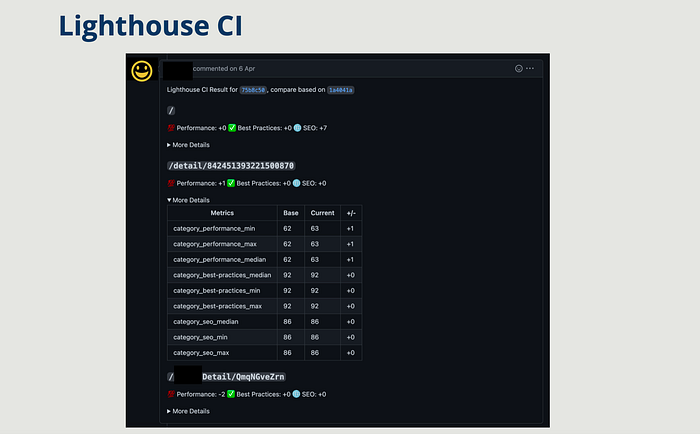Select the category_seo_min row label

click(x=200, y=337)
